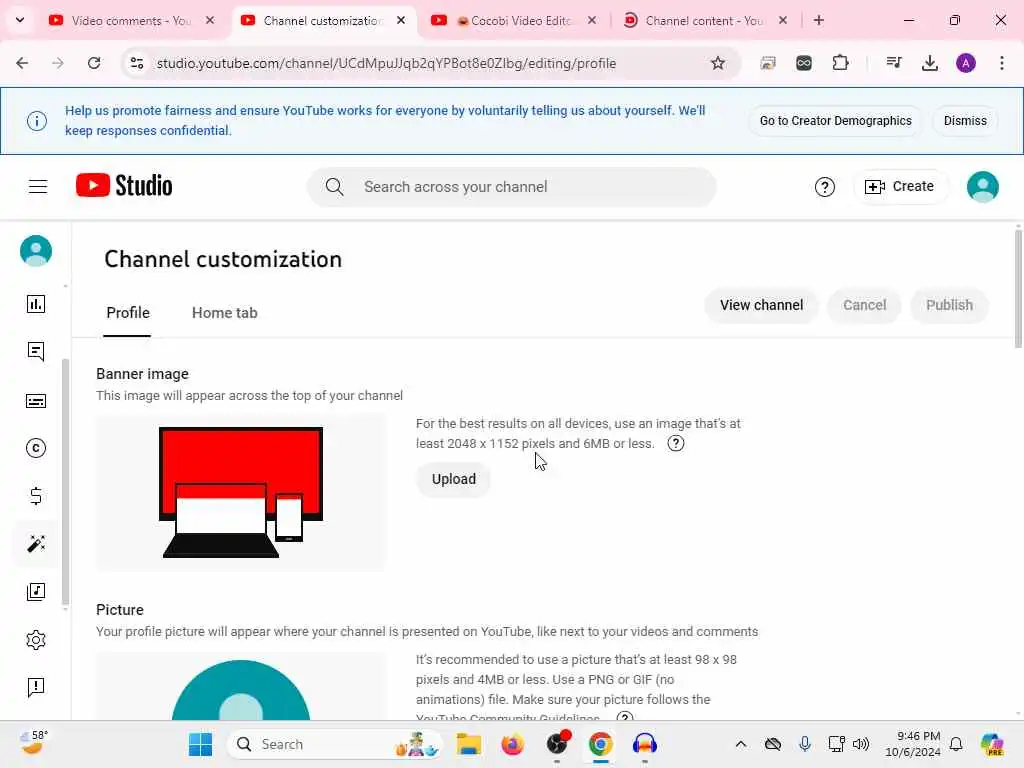Switch to the Profile tab
Screen dimensions: 1024x768
(128, 313)
